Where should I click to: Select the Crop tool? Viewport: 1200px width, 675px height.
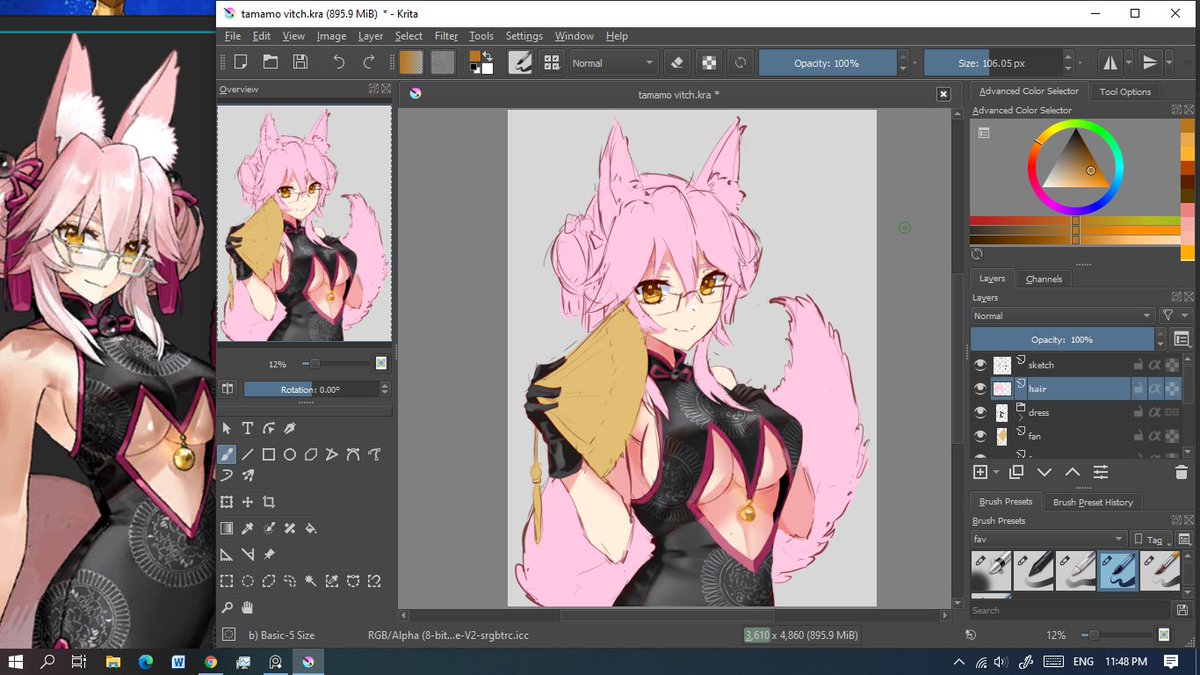[x=269, y=502]
